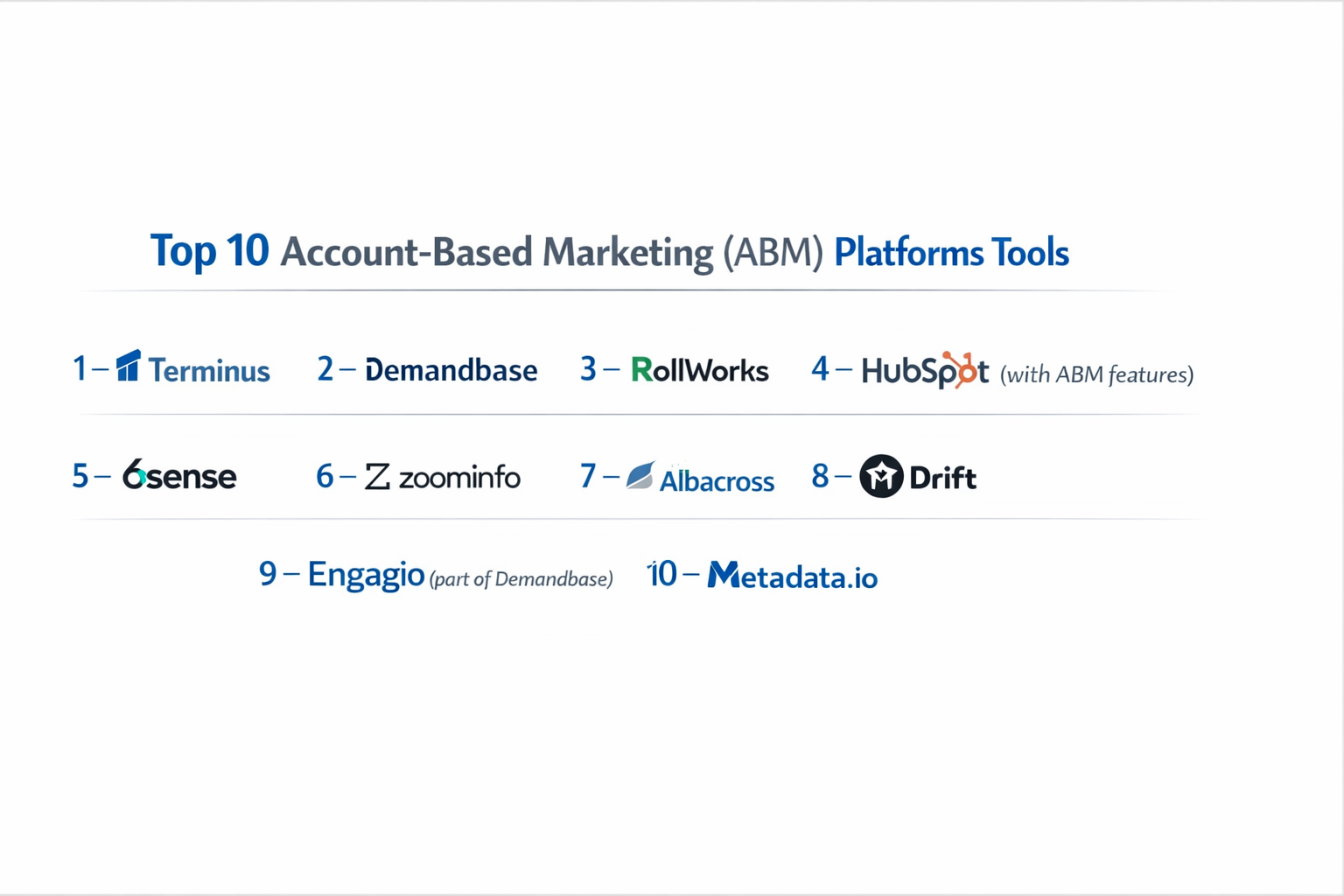
Task: Click the rank number 10 beside Metadata.io
Action: (x=662, y=575)
